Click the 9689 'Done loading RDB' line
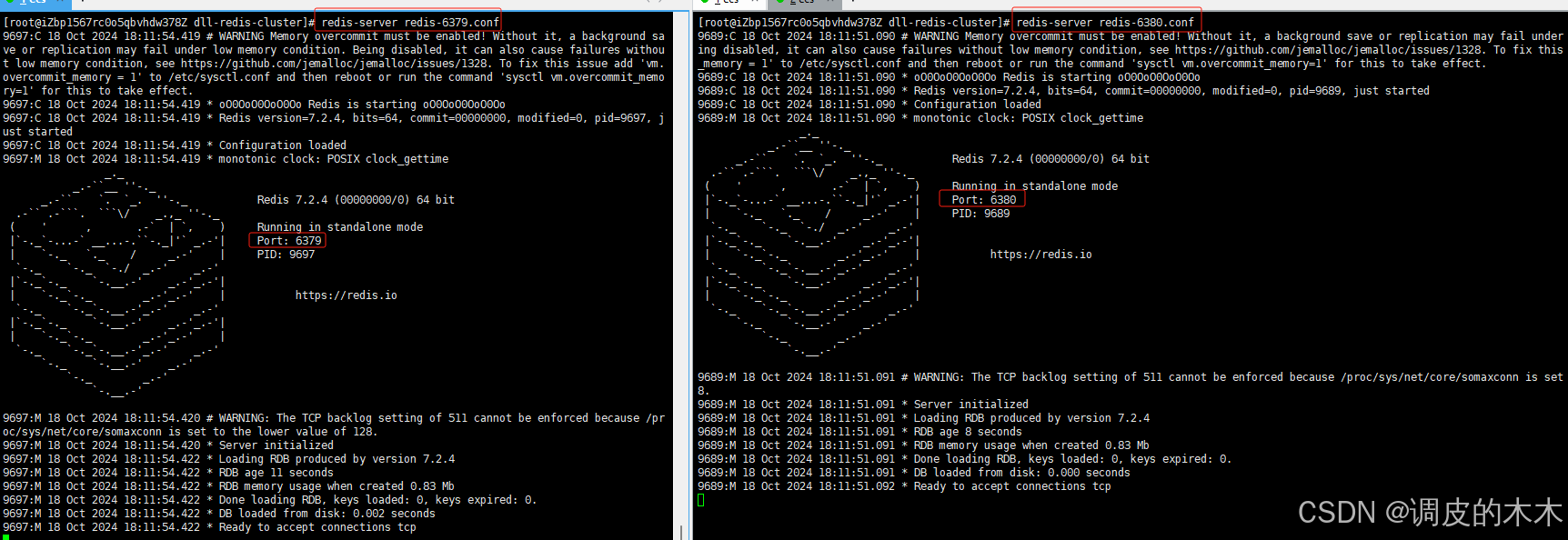Screen dimensions: 1568x540 (965, 459)
